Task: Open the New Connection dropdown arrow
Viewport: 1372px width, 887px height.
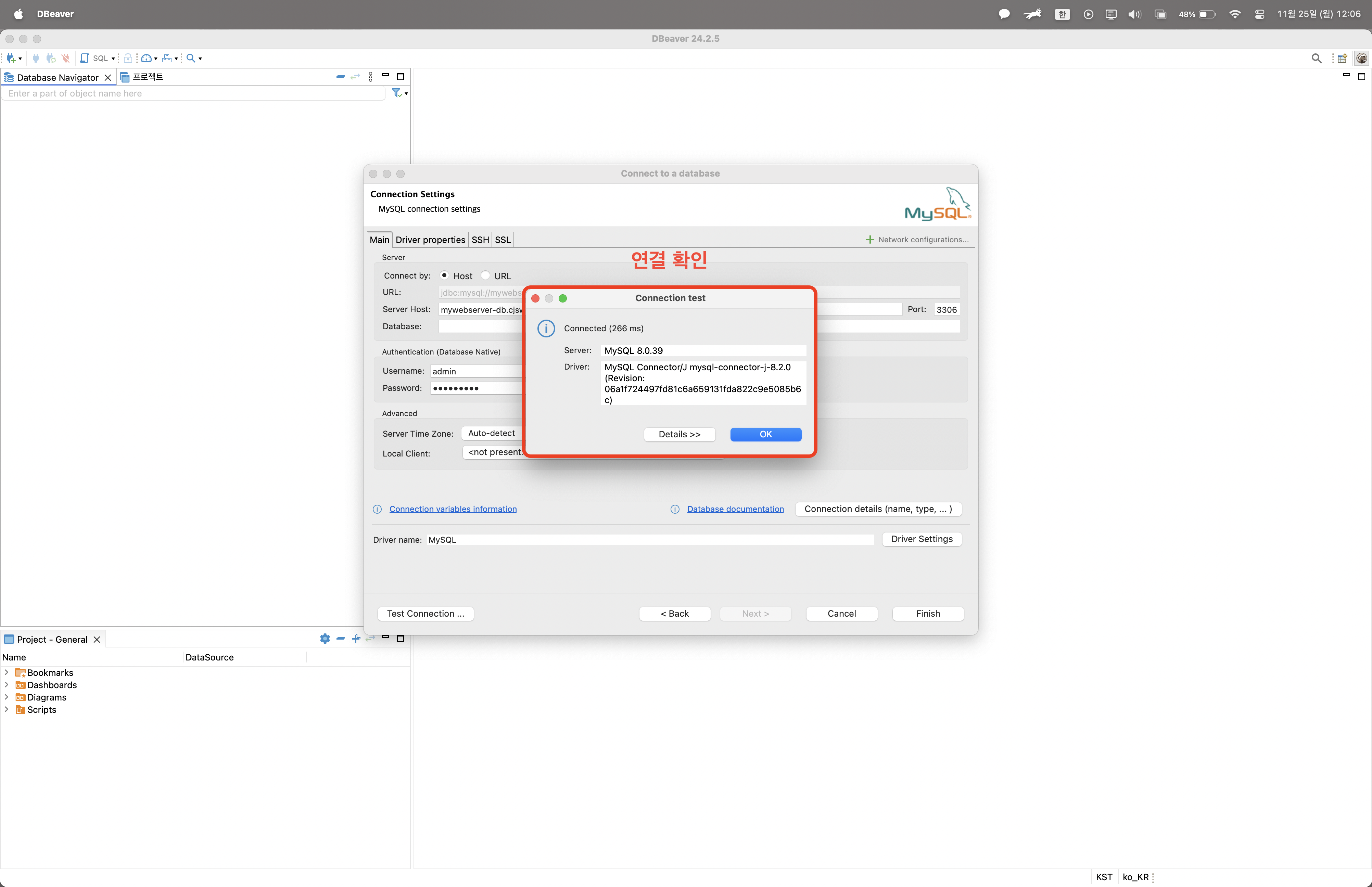Action: (20, 59)
